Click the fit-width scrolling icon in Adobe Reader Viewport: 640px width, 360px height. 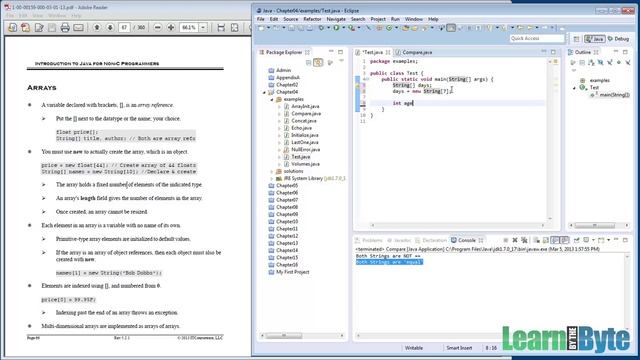pos(221,27)
